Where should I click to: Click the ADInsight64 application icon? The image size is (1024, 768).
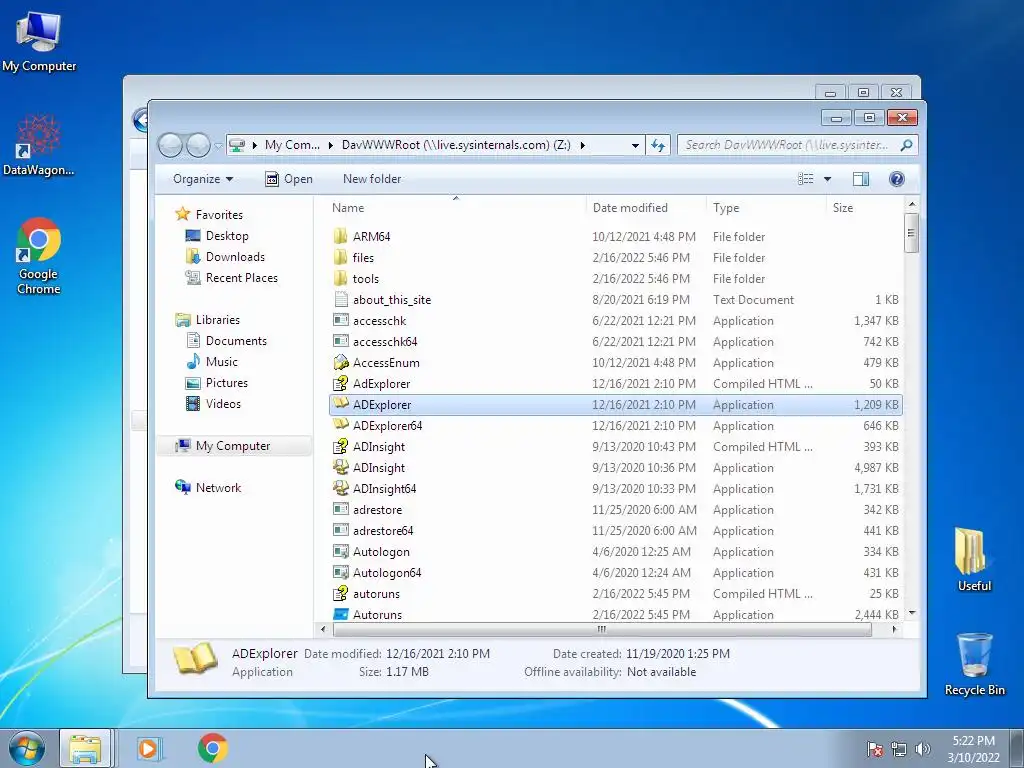[x=340, y=488]
